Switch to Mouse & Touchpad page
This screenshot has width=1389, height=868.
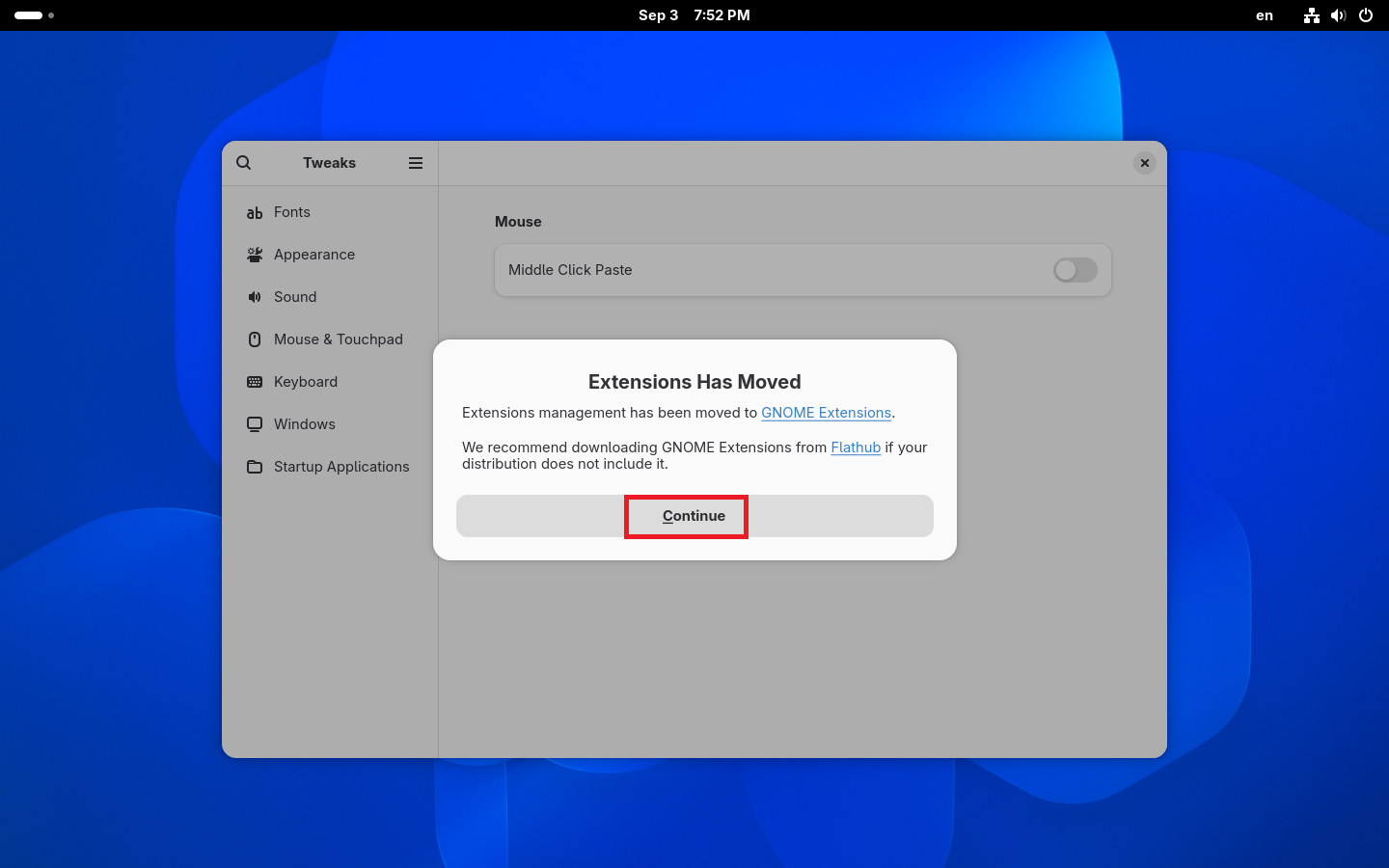(x=330, y=339)
